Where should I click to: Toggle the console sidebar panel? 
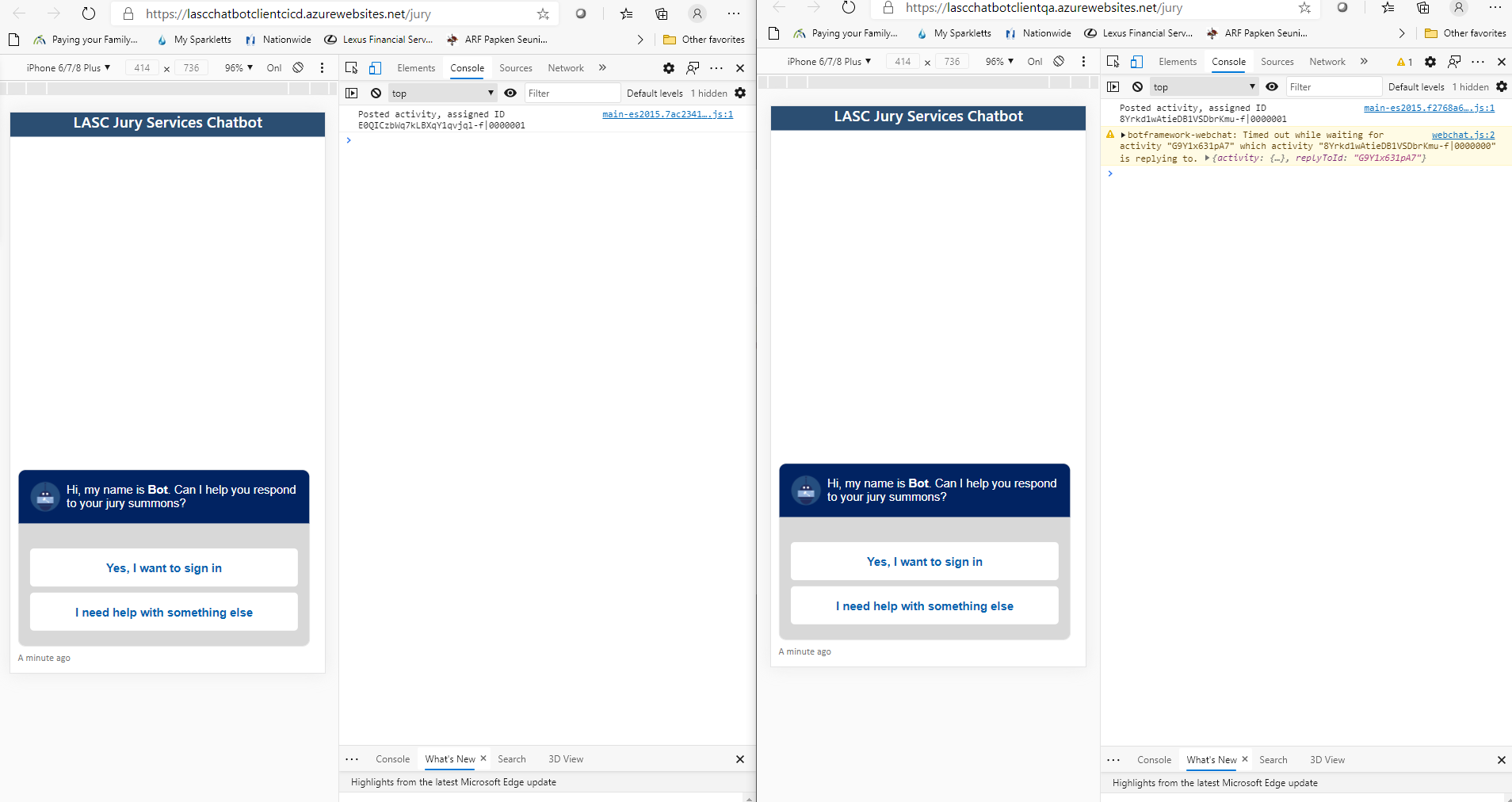[353, 93]
